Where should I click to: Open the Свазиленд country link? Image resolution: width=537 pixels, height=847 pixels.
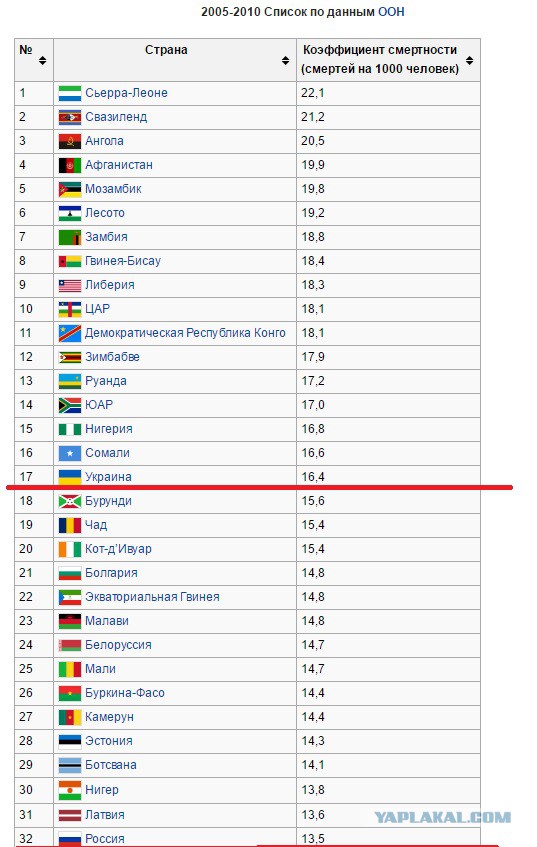tap(116, 117)
